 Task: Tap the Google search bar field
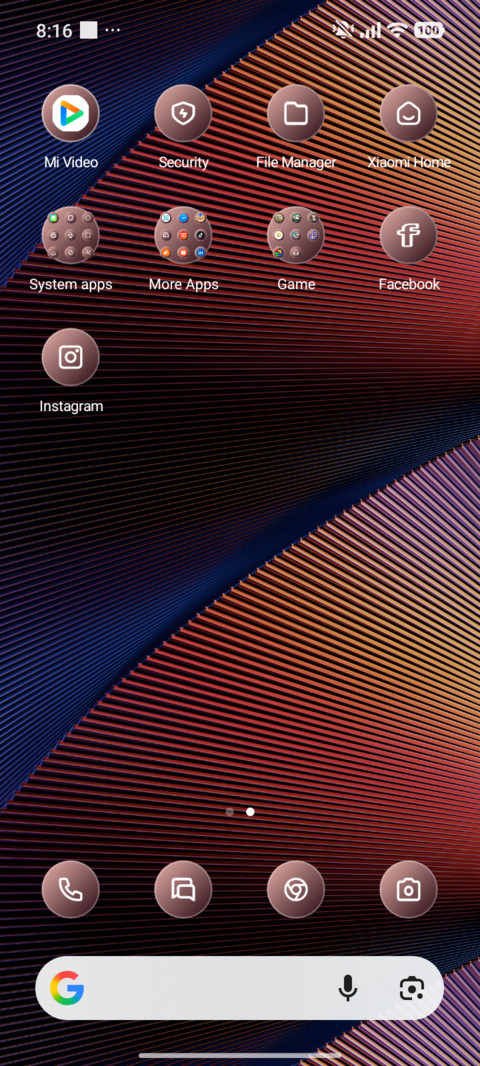tap(239, 988)
